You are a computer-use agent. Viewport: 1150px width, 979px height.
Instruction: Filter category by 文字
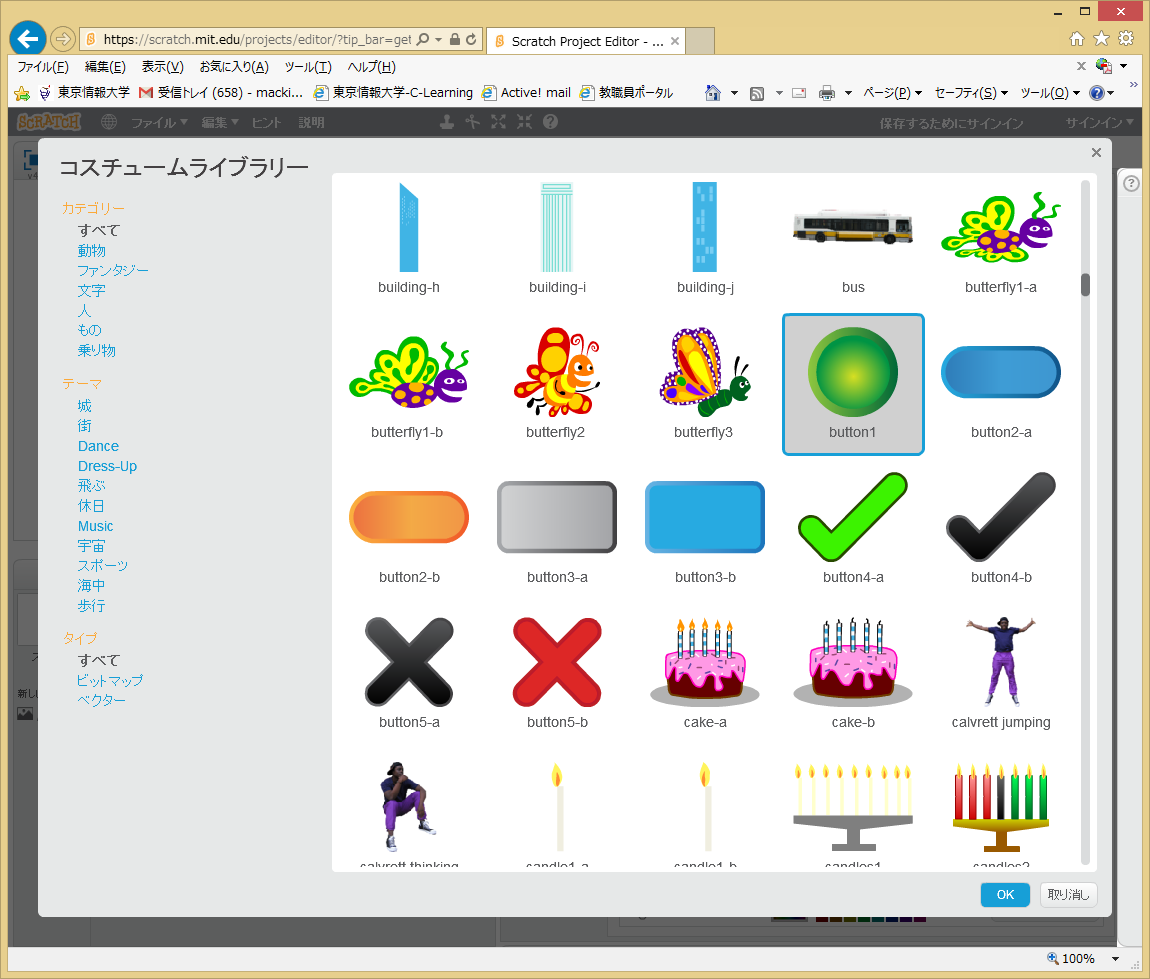tap(92, 290)
